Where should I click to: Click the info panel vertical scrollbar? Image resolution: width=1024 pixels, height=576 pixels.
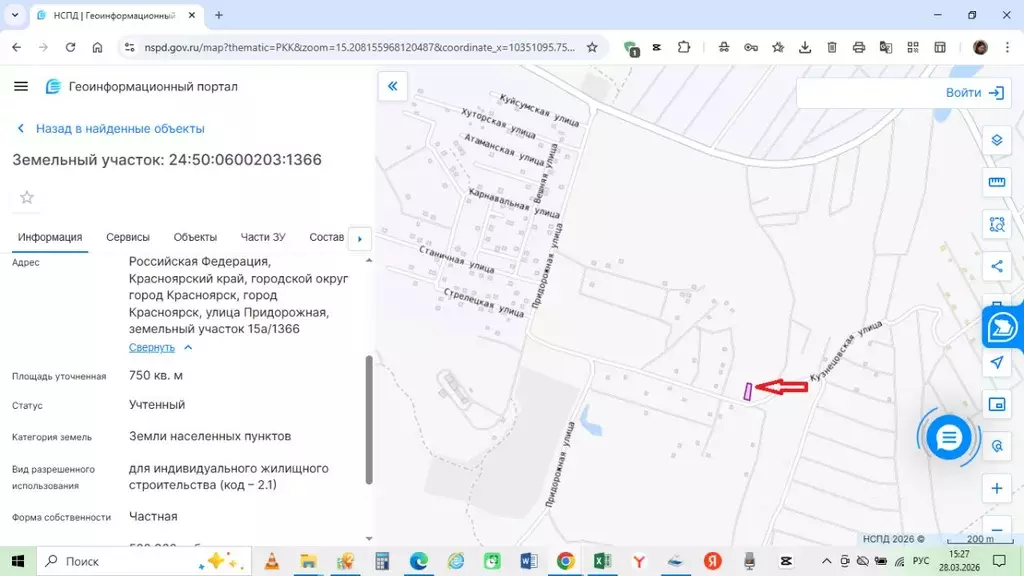click(x=369, y=420)
